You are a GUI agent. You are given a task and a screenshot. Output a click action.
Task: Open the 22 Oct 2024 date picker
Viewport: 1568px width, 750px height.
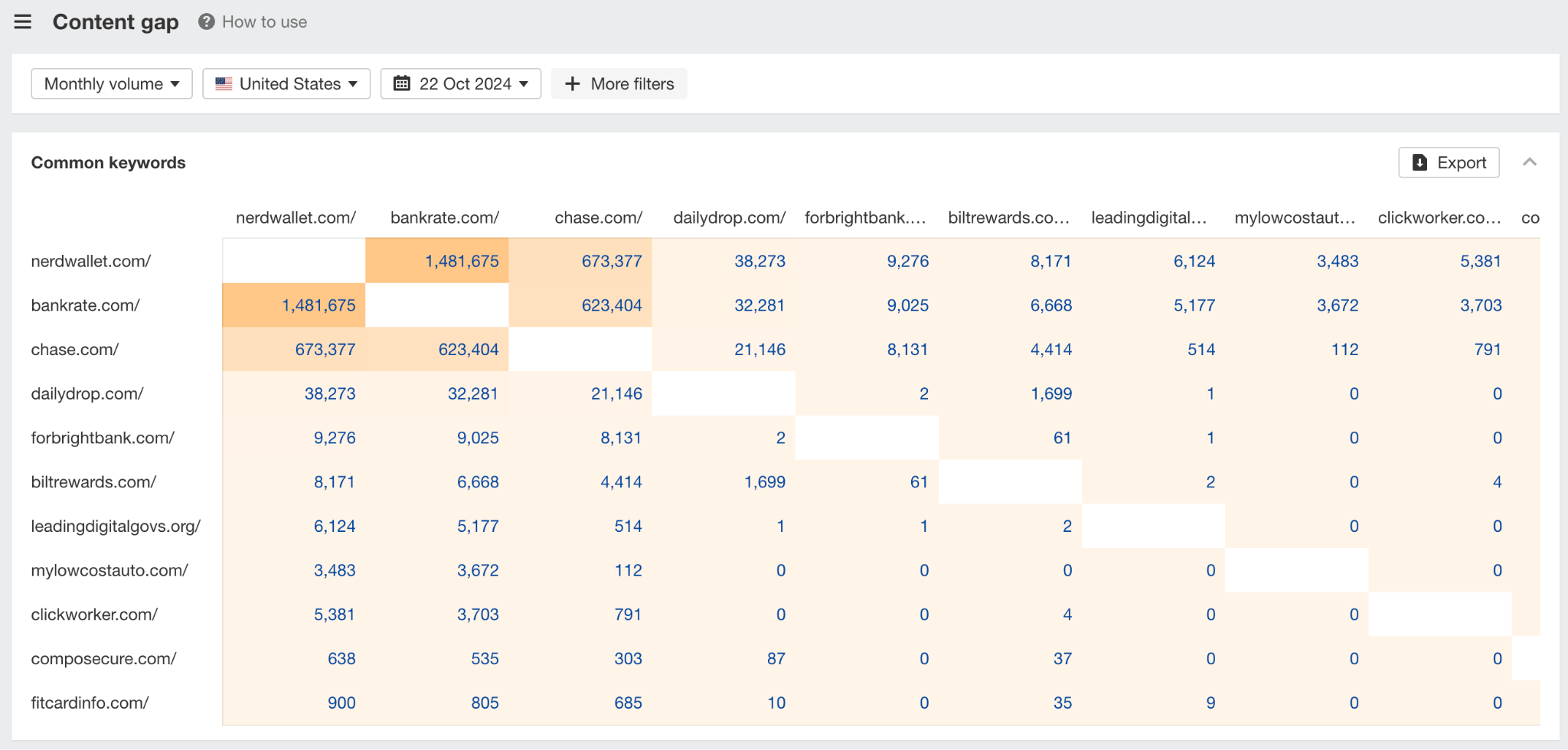tap(460, 83)
